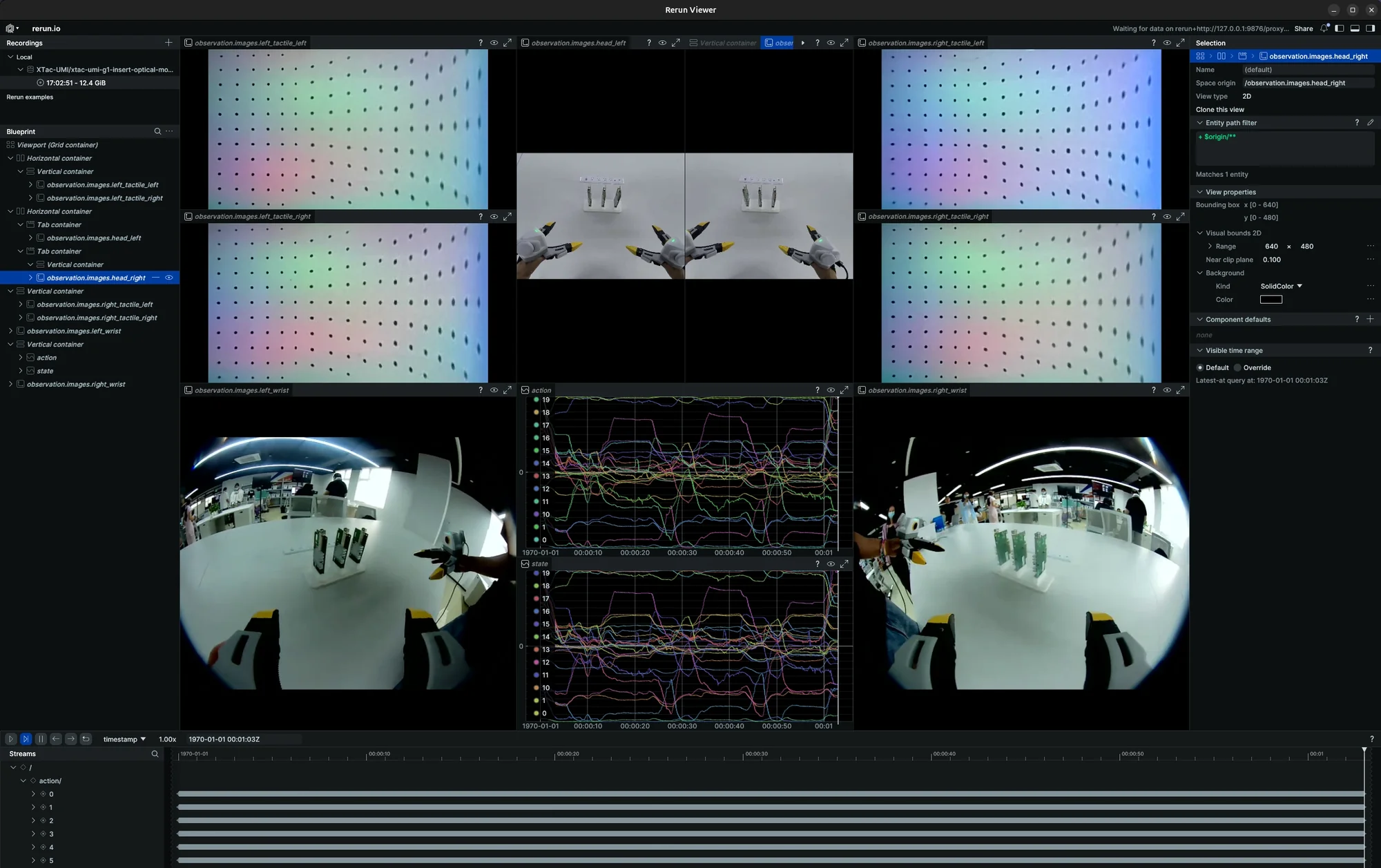Screen dimensions: 1381x868
Task: Open the background Color swatch
Action: tap(1271, 300)
